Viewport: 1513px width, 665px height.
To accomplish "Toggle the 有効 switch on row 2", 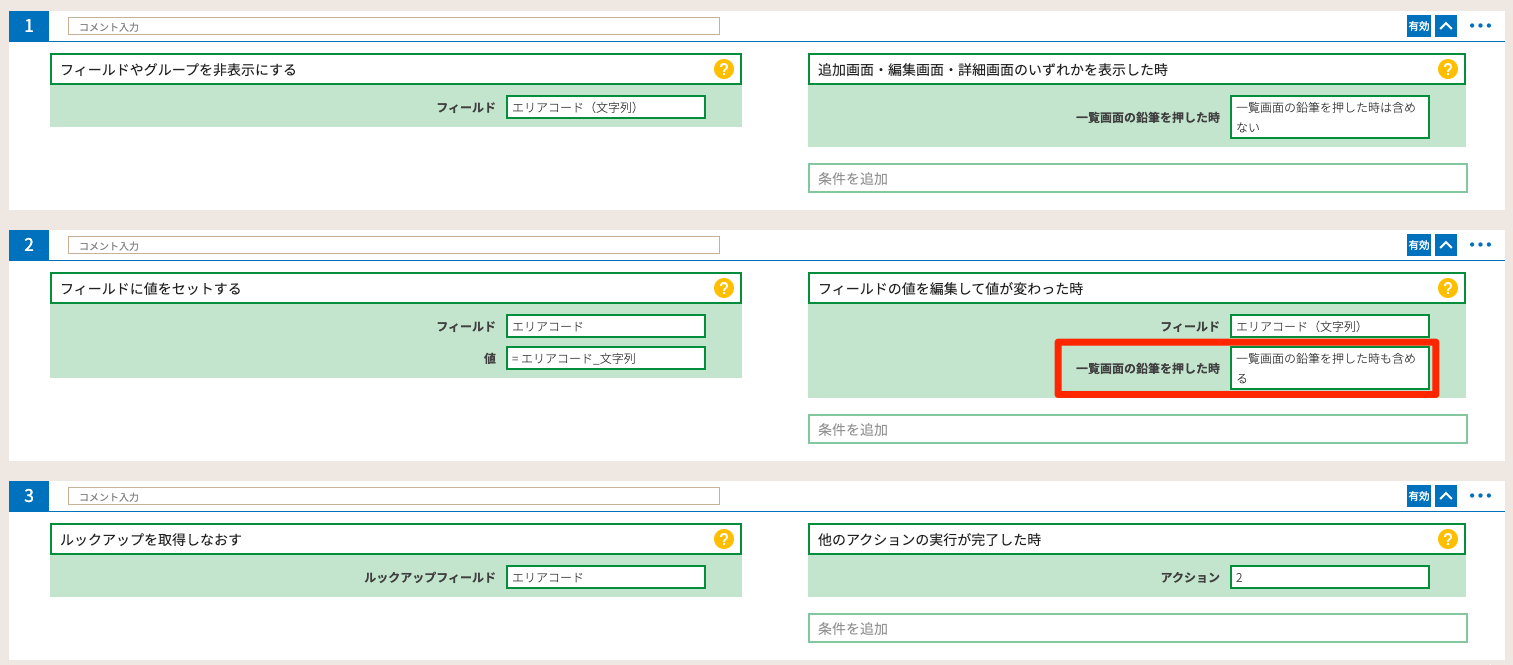I will point(1419,245).
